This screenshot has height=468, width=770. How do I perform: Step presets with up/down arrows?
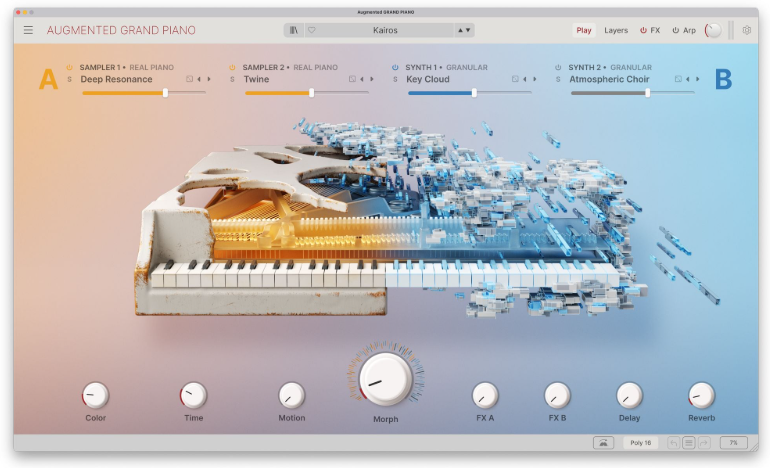pyautogui.click(x=464, y=30)
